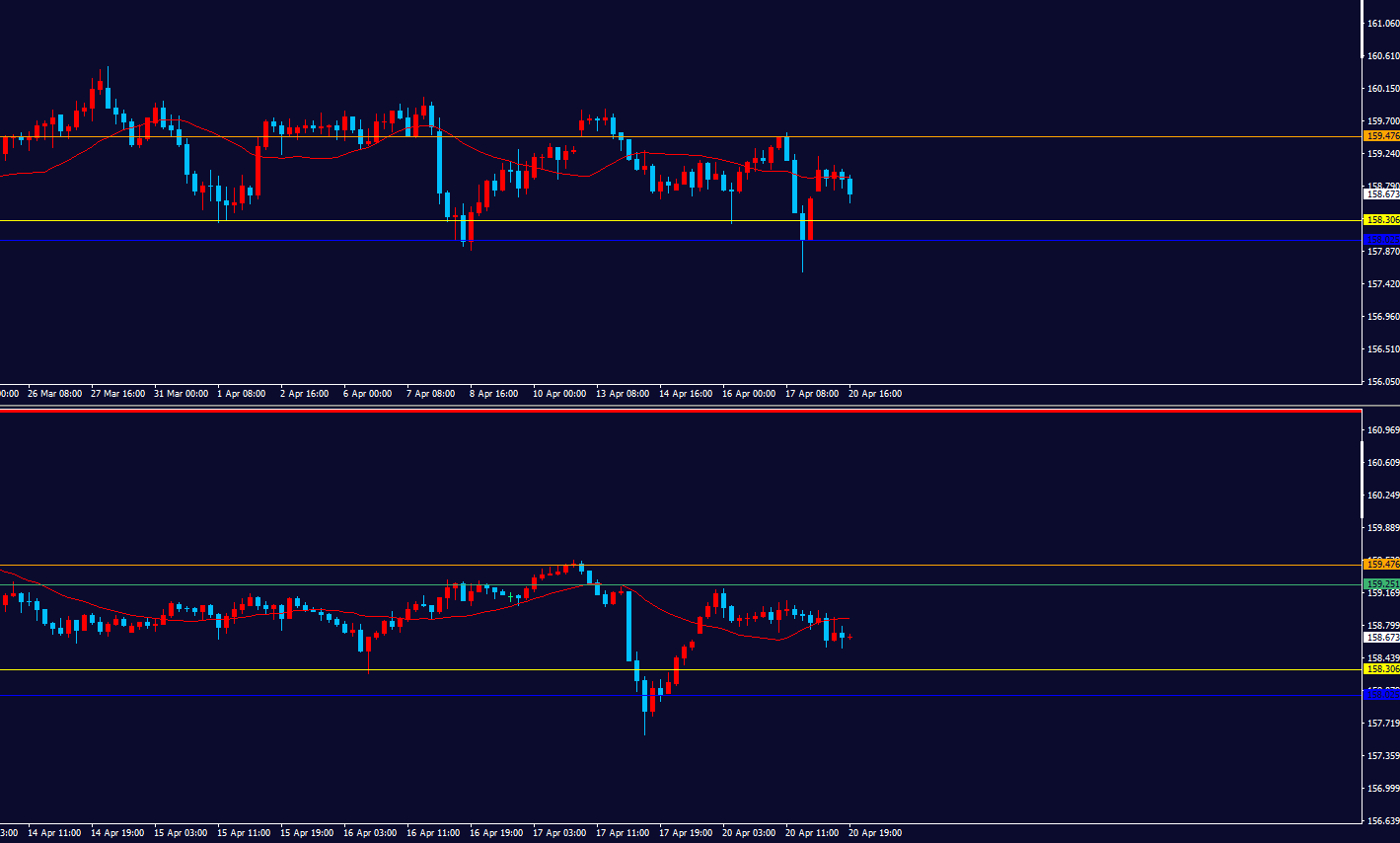Select the 160.969 value on lower price scale
The width and height of the screenshot is (1400, 843).
pyautogui.click(x=1382, y=430)
